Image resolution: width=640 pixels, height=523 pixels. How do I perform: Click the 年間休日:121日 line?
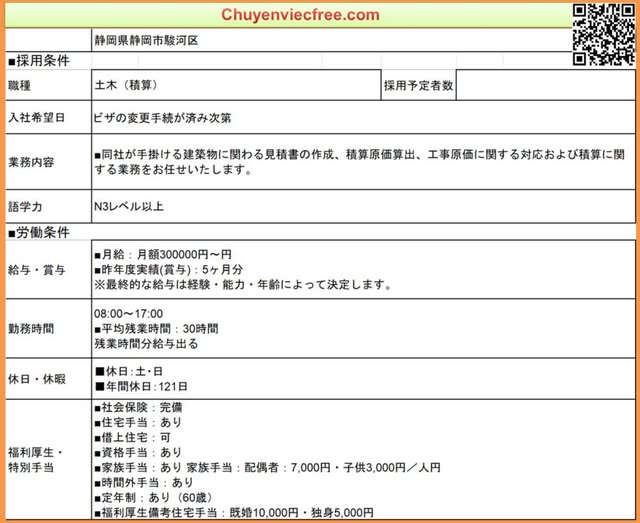pyautogui.click(x=140, y=385)
